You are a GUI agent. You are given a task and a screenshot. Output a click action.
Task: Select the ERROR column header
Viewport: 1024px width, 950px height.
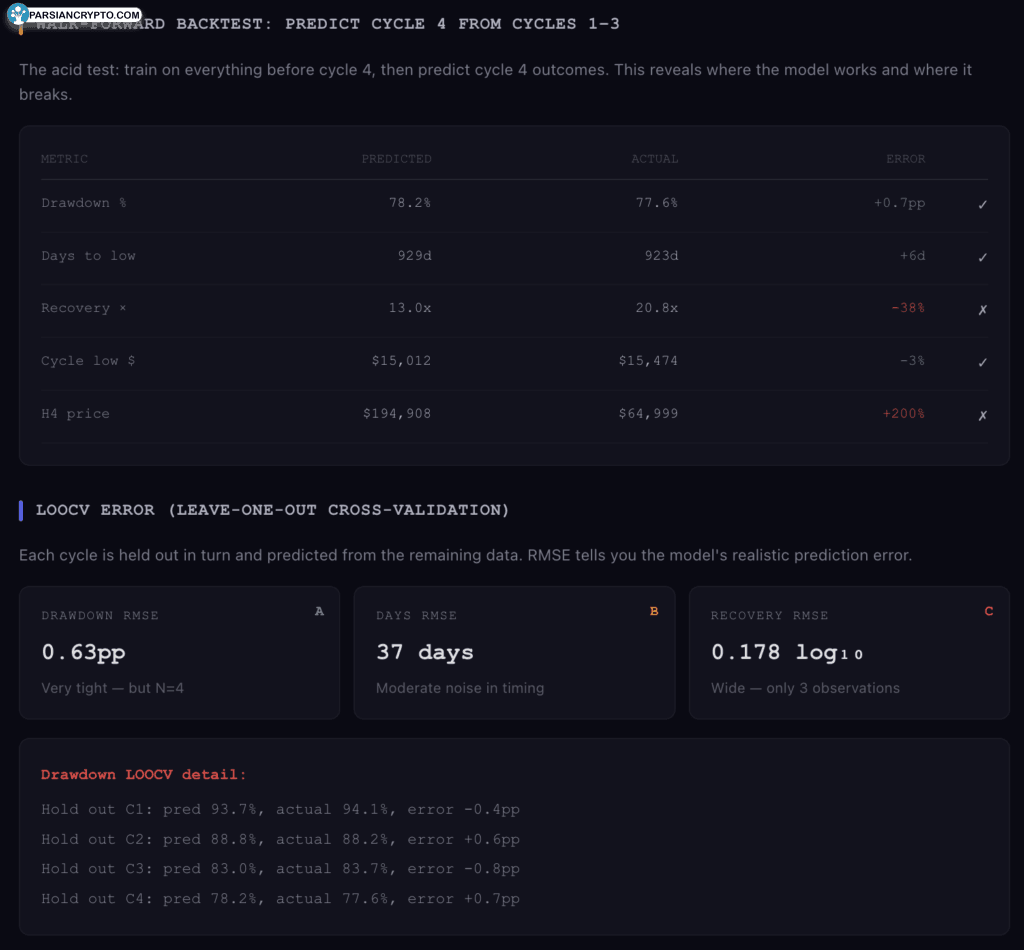pos(905,159)
